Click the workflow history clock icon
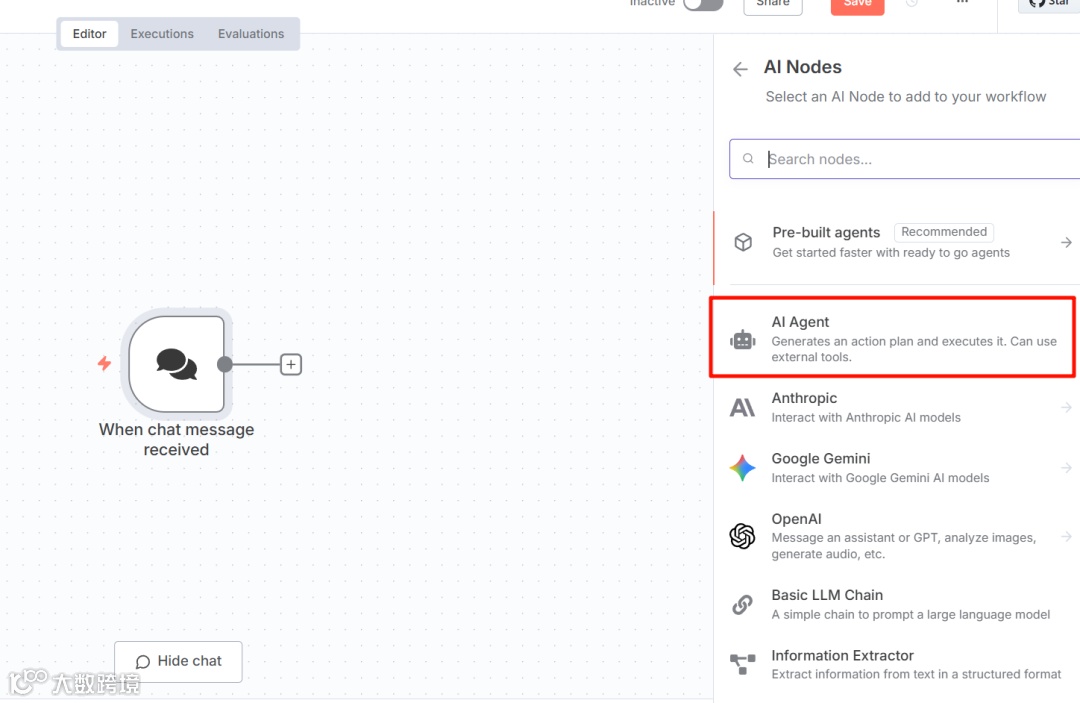Viewport: 1080px width, 703px height. tap(911, 4)
